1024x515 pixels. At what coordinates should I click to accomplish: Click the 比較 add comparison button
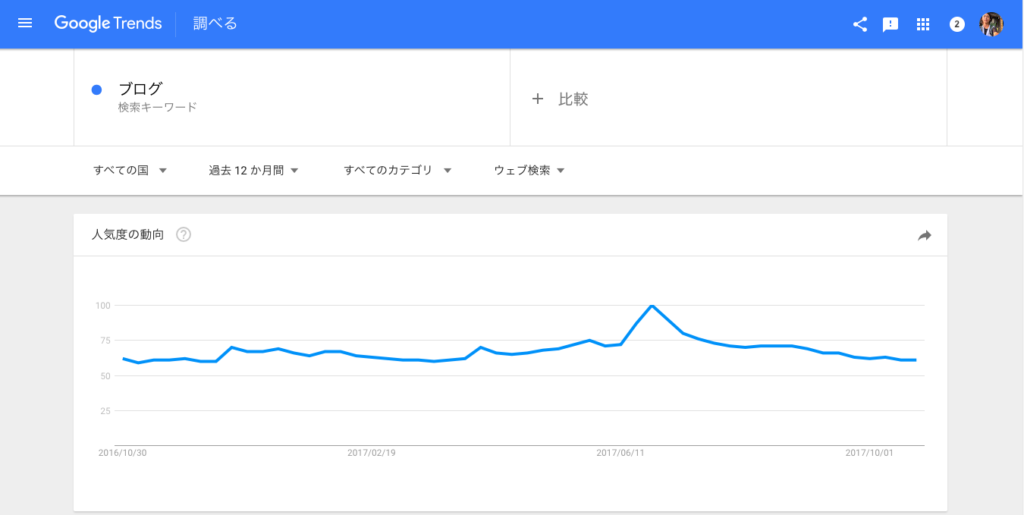(573, 99)
